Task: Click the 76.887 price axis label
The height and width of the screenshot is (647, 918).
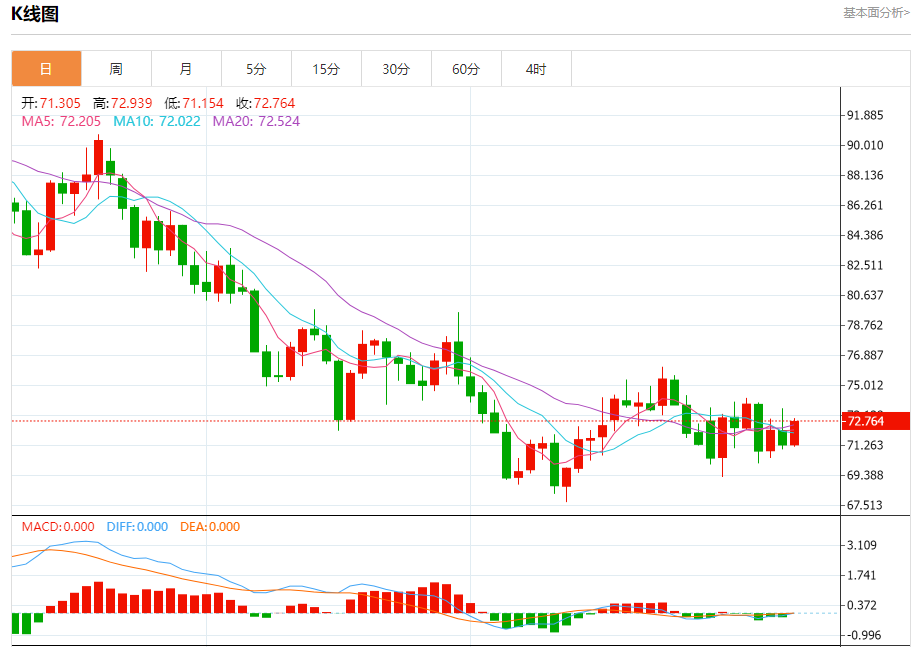Action: tap(865, 355)
